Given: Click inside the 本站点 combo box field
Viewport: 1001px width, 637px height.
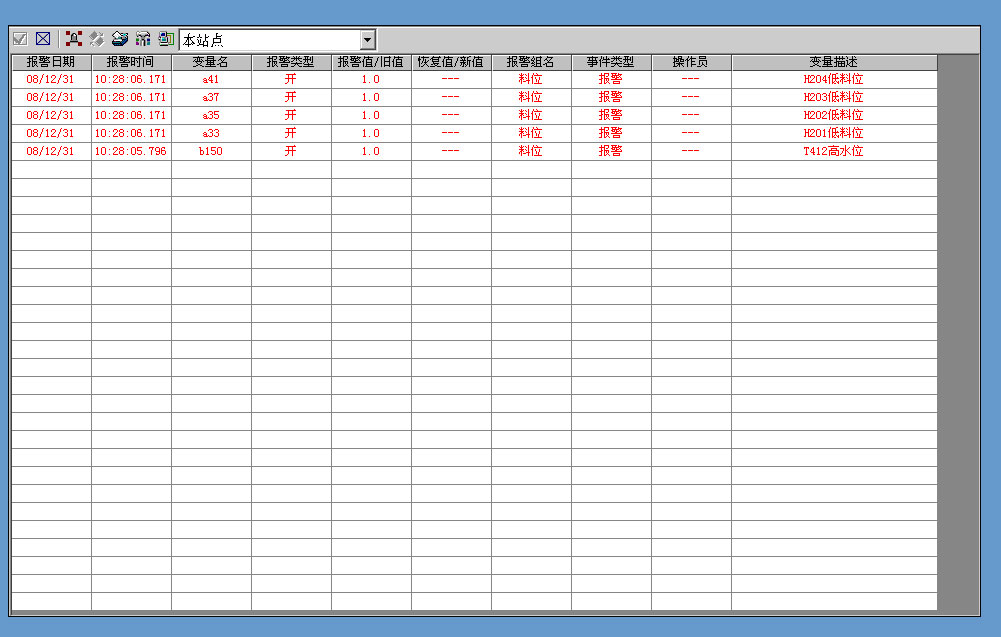Looking at the screenshot, I should (x=270, y=40).
